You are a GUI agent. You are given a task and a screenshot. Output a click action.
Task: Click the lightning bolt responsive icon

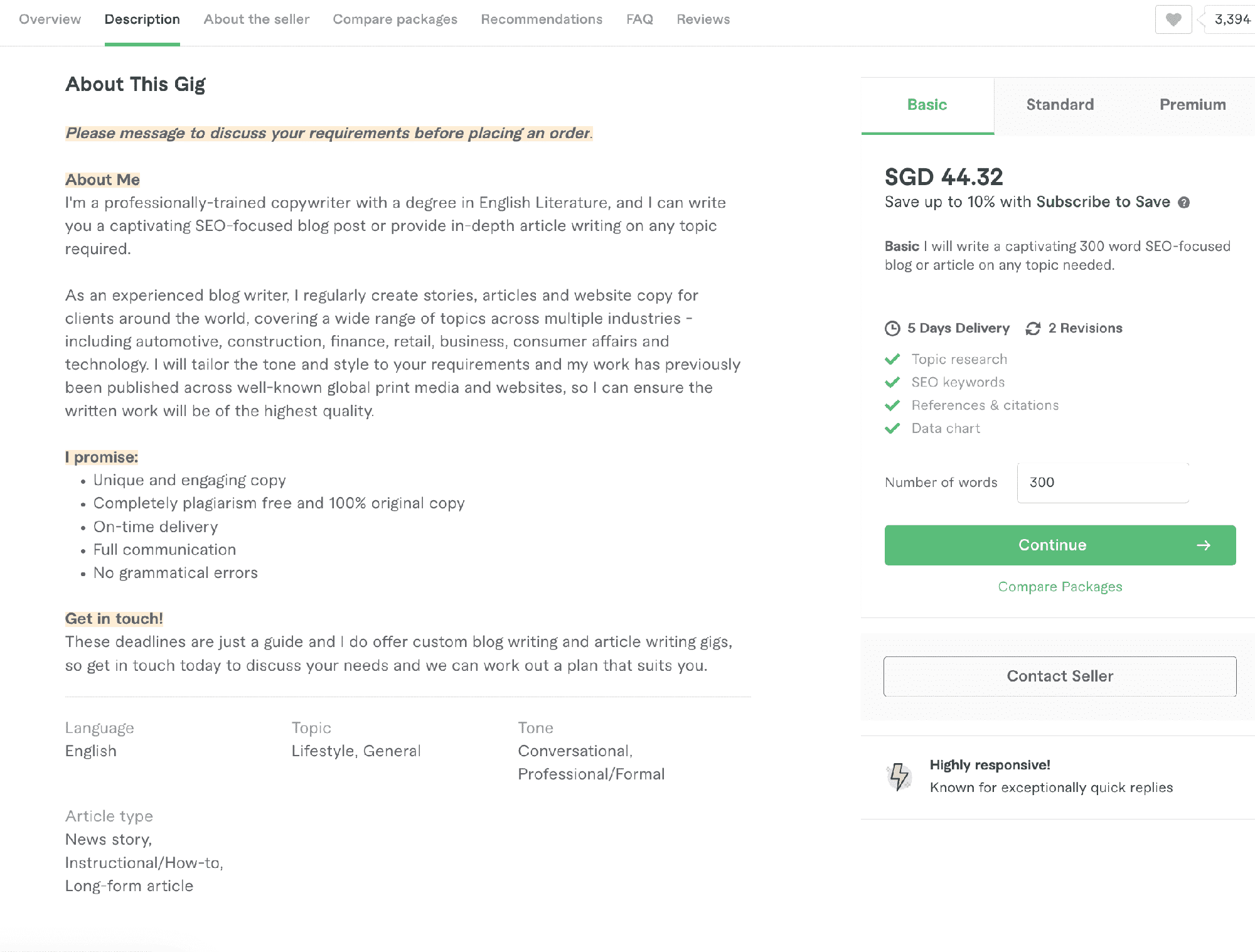900,776
